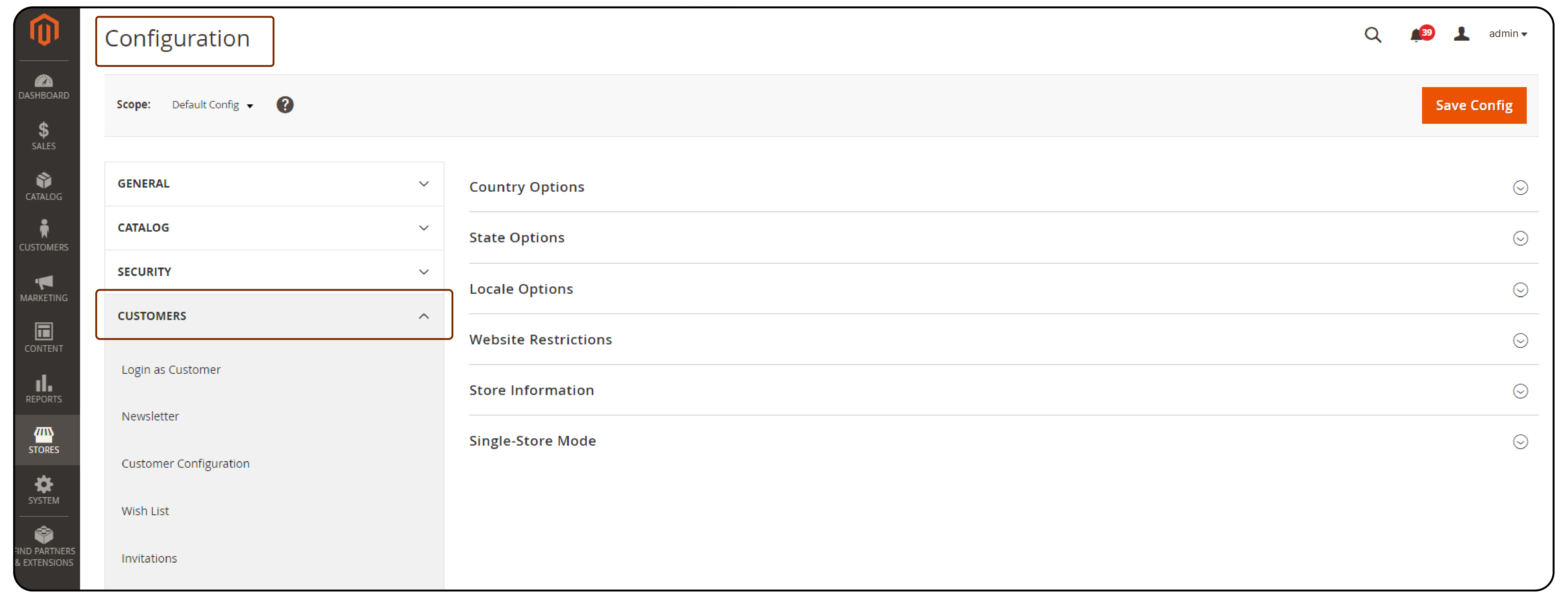The height and width of the screenshot is (597, 1568).
Task: Open the Default Config scope dropdown
Action: click(211, 105)
